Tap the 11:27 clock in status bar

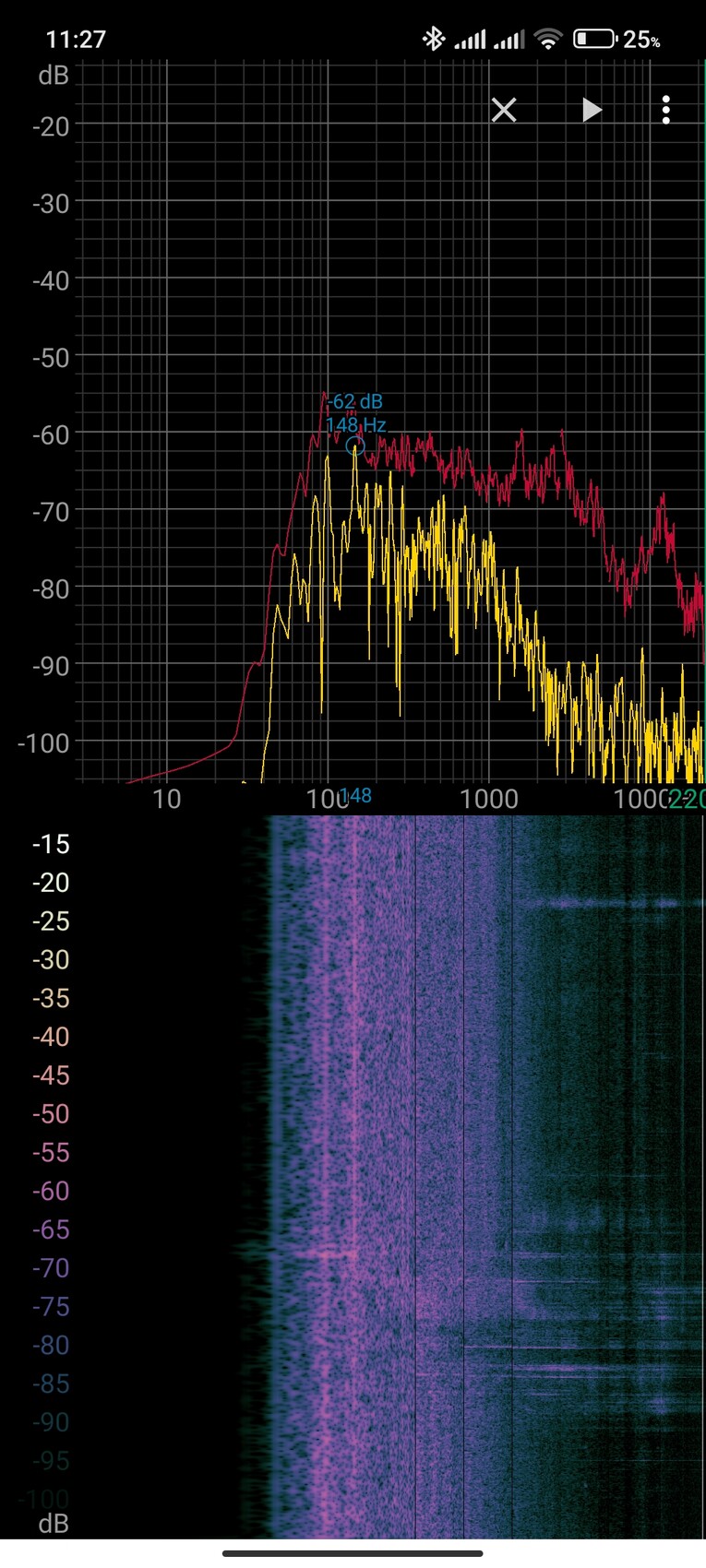76,40
